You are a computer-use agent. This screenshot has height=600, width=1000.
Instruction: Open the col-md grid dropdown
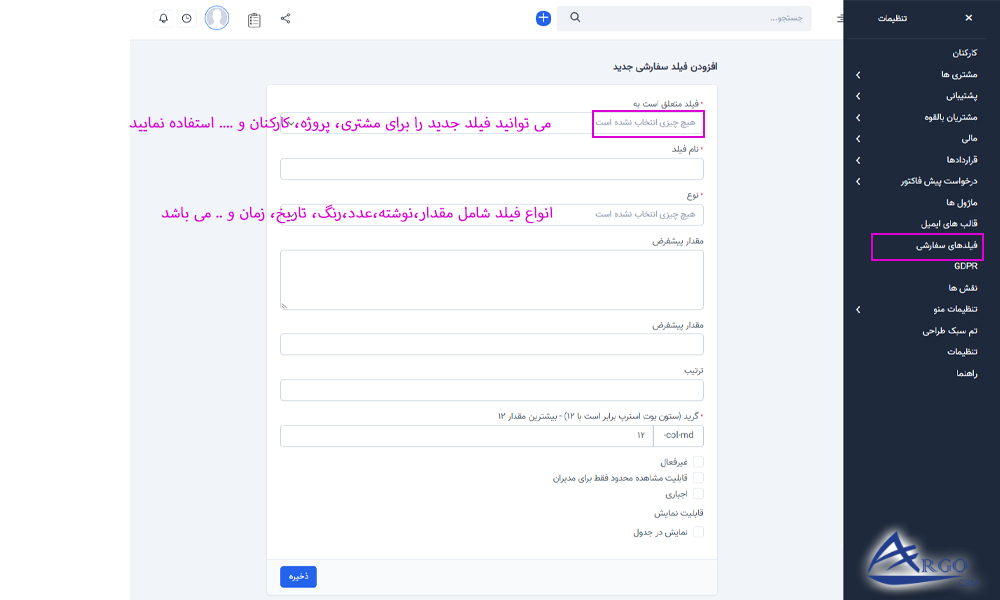pyautogui.click(x=680, y=435)
